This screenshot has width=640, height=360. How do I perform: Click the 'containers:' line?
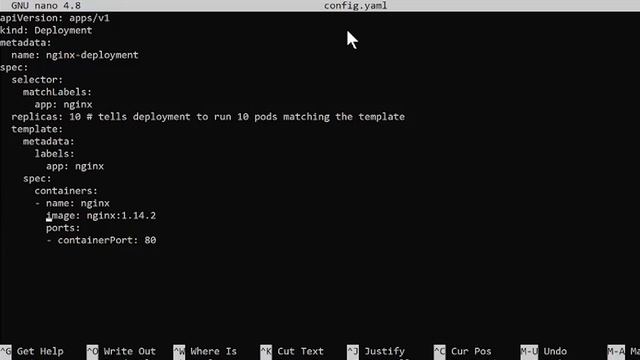click(x=66, y=191)
